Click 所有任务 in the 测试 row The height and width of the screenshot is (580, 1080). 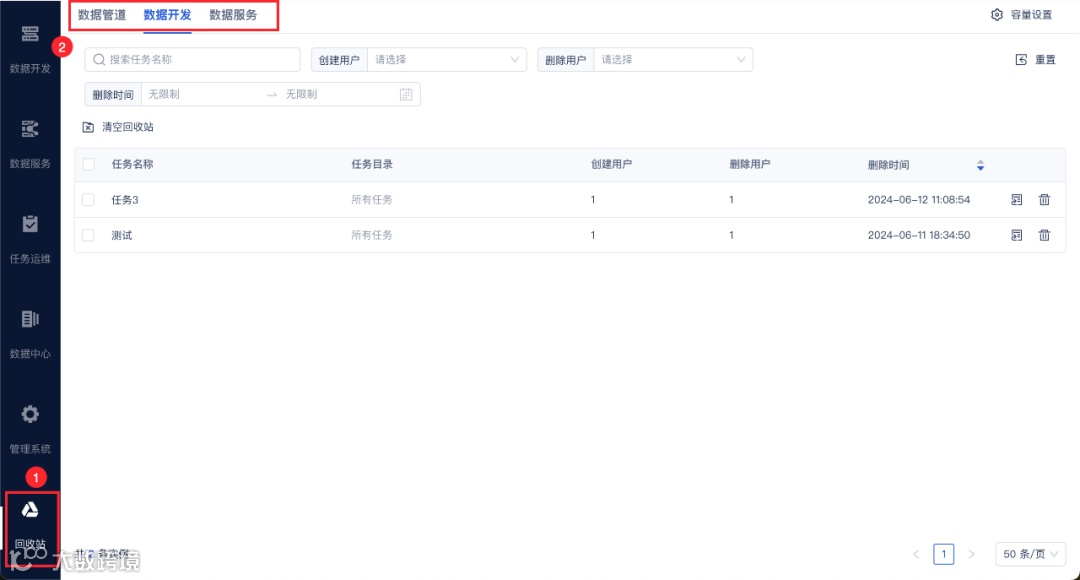pos(372,235)
